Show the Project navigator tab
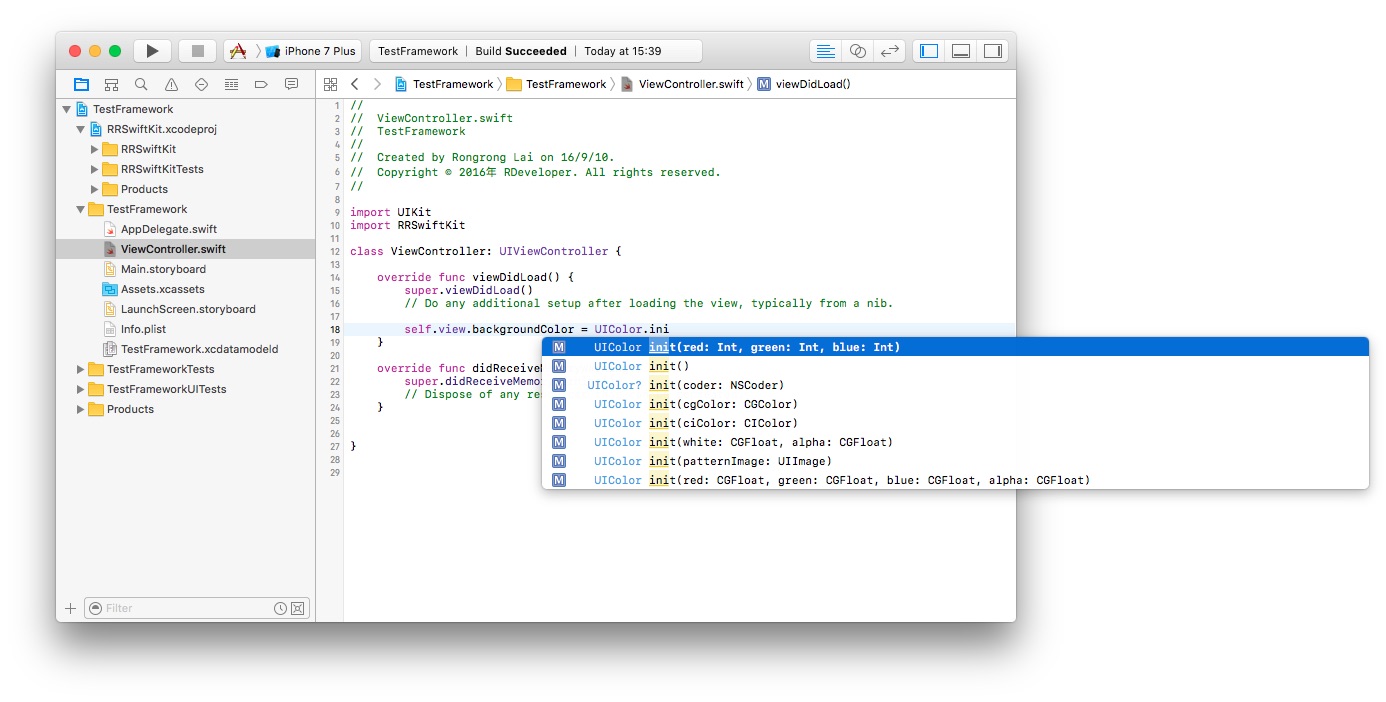The height and width of the screenshot is (702, 1386). 81,84
